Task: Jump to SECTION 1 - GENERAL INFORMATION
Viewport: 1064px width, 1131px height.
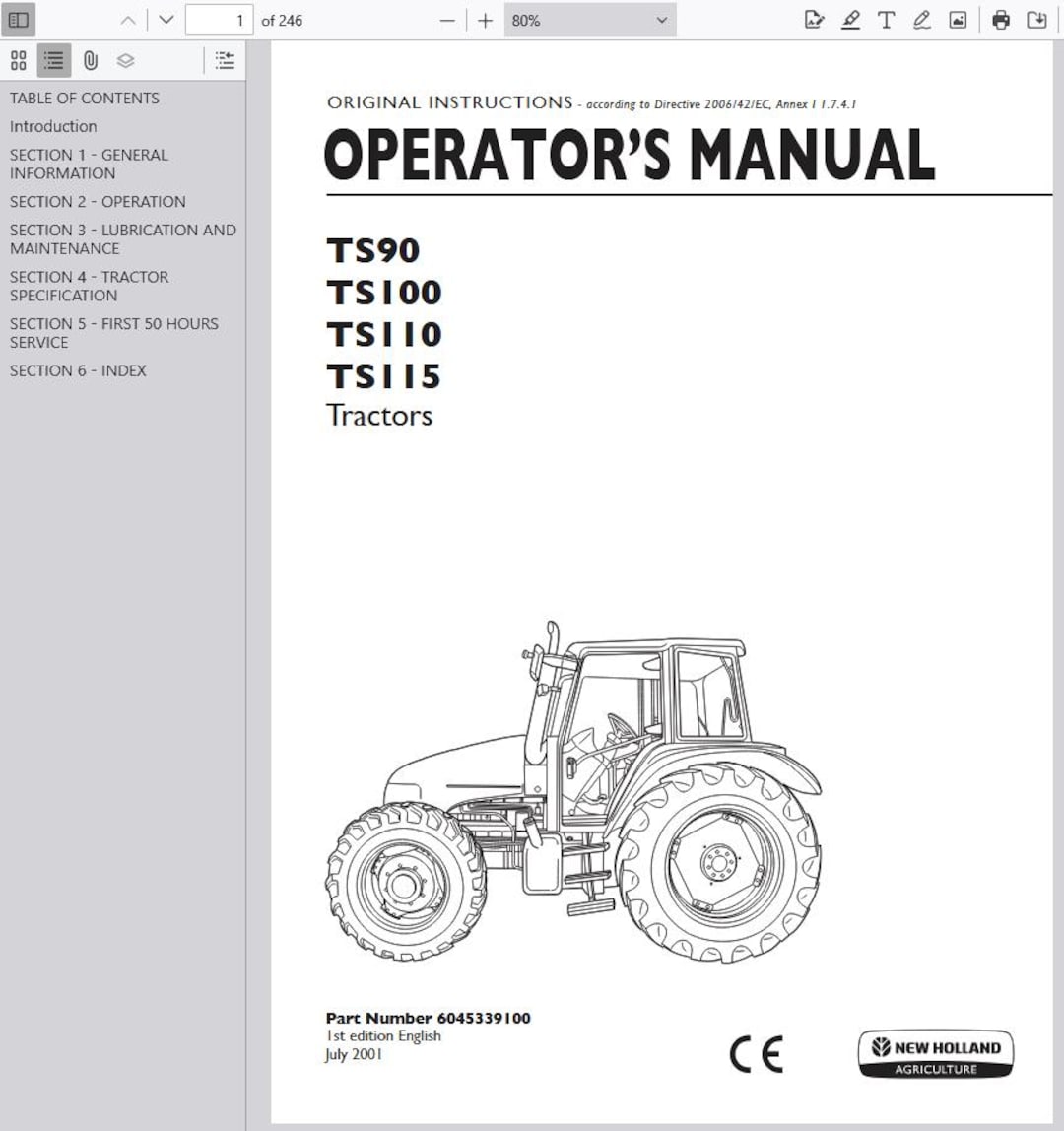Action: click(89, 164)
